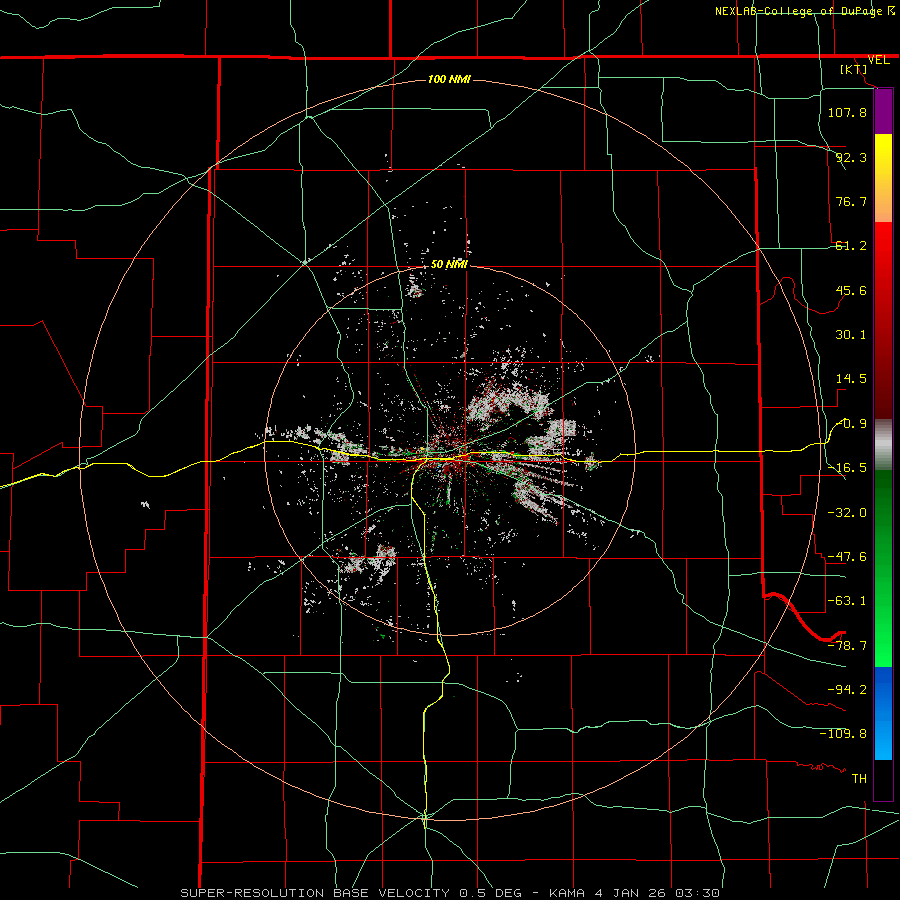Select the -63.1 velocity scale value
Image resolution: width=900 pixels, height=900 pixels.
pos(847,601)
